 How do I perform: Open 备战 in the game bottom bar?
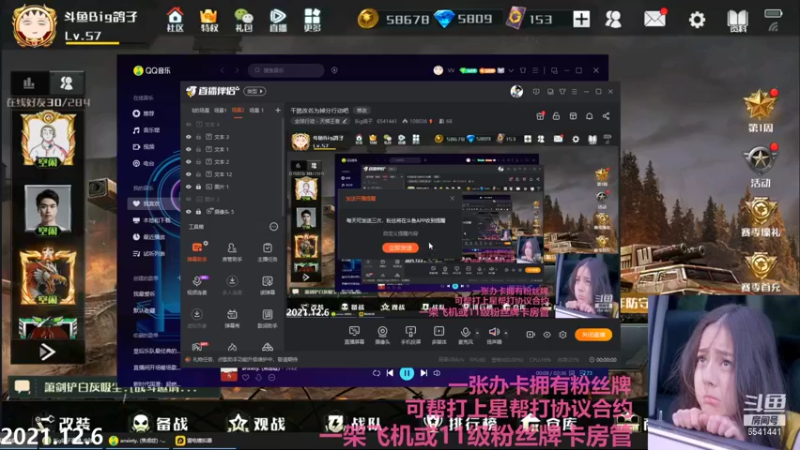pyautogui.click(x=160, y=423)
